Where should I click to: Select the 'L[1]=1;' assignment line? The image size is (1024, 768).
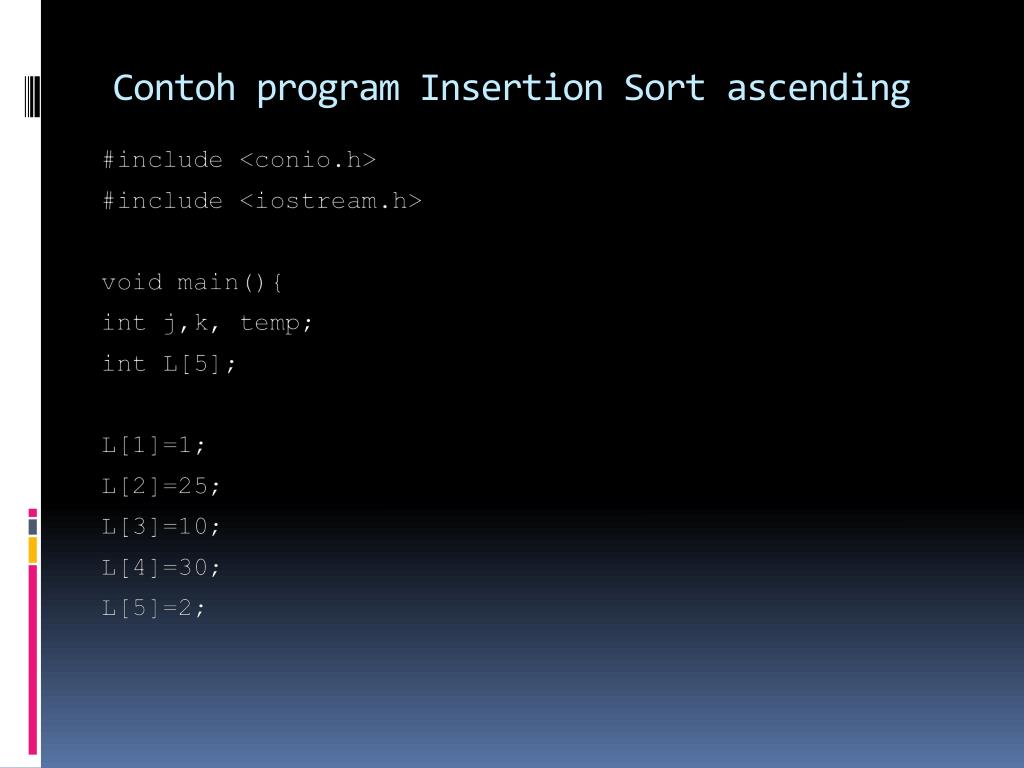153,445
